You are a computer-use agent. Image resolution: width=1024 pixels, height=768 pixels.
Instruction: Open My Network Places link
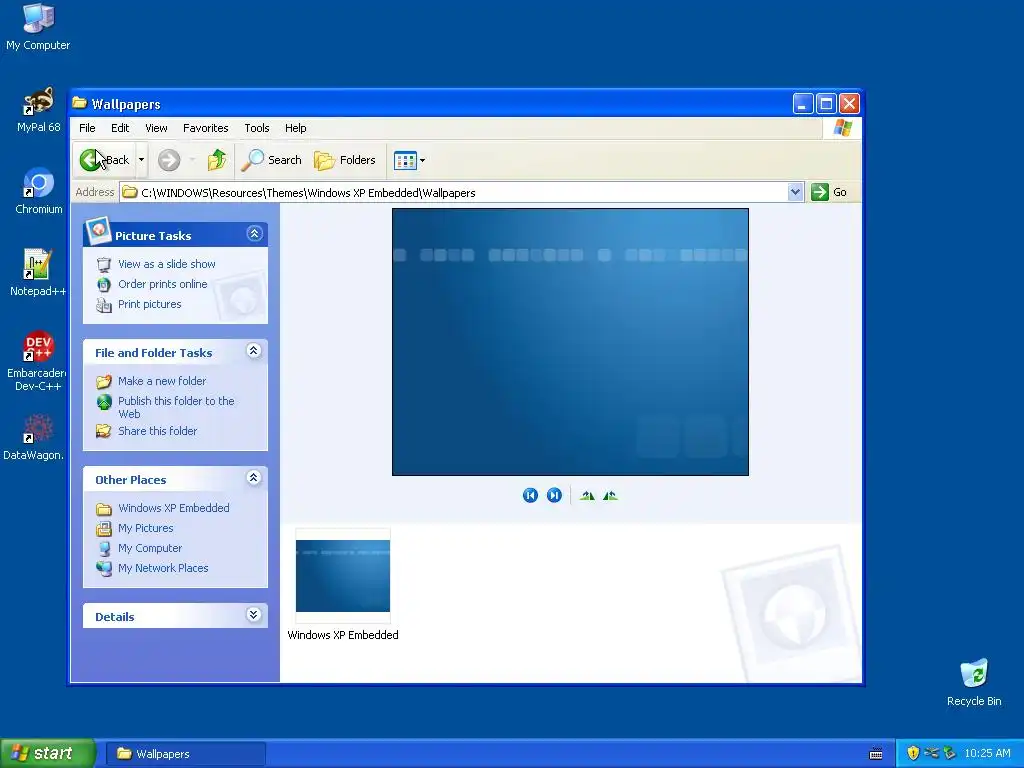coord(163,568)
